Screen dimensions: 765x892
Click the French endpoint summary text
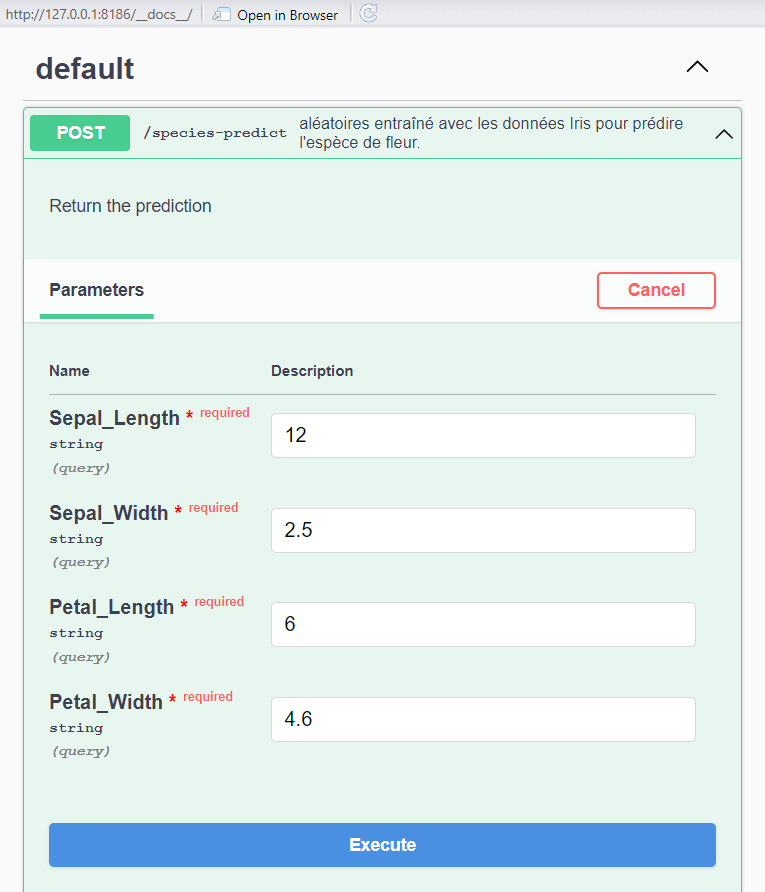(491, 133)
